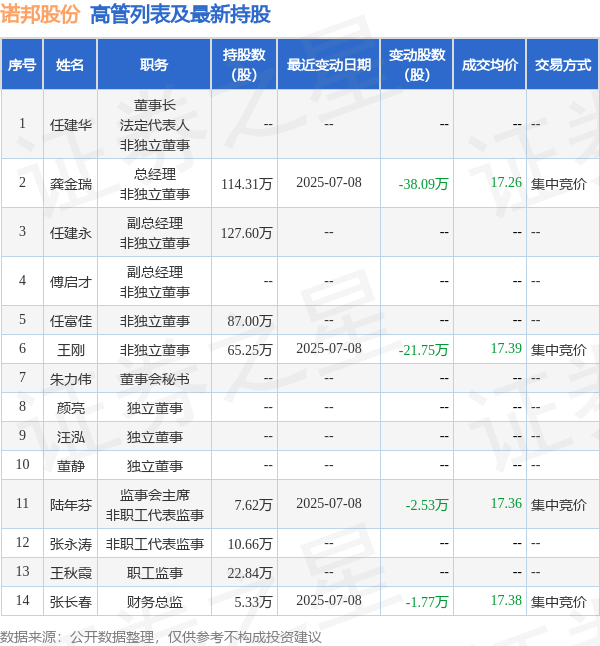Screen dimensions: 600x646
Task: Click the holding value 22.84万
Action: [250, 573]
